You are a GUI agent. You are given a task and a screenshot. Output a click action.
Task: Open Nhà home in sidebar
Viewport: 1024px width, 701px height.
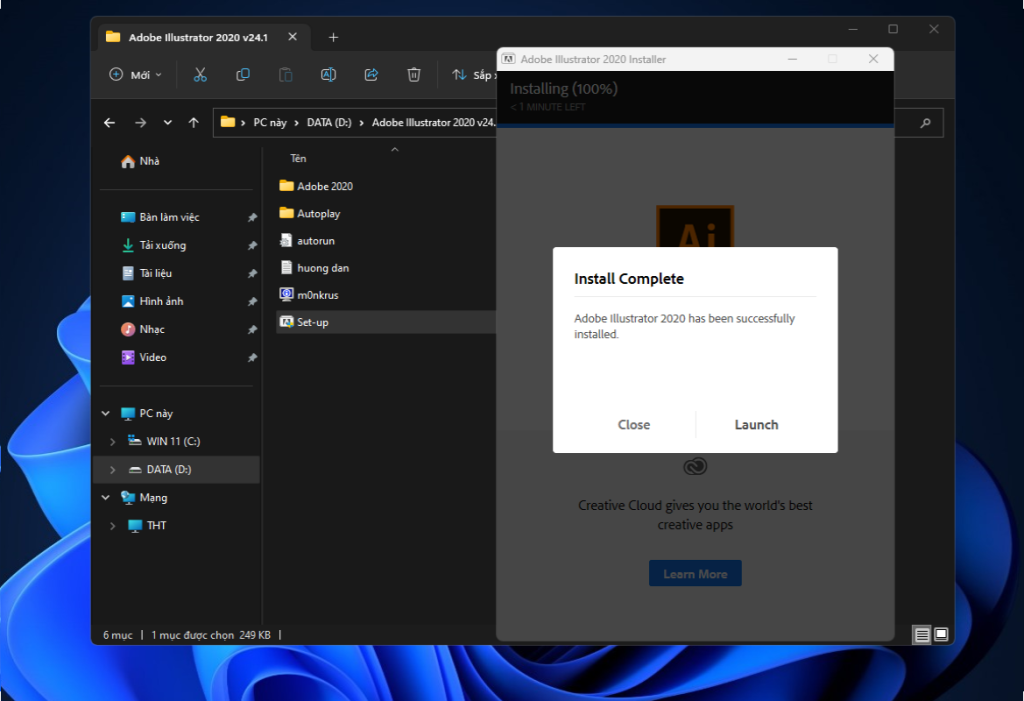140,161
